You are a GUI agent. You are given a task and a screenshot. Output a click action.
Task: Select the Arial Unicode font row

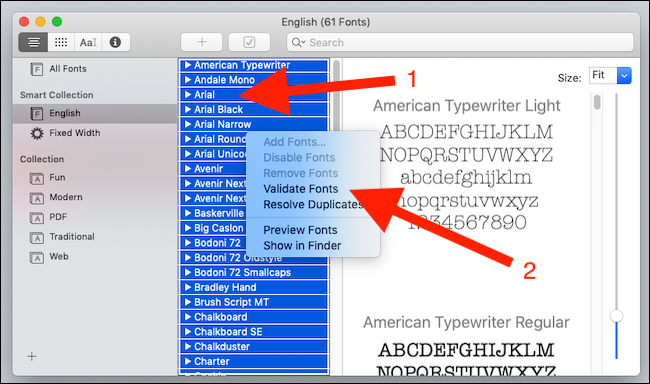[x=213, y=154]
